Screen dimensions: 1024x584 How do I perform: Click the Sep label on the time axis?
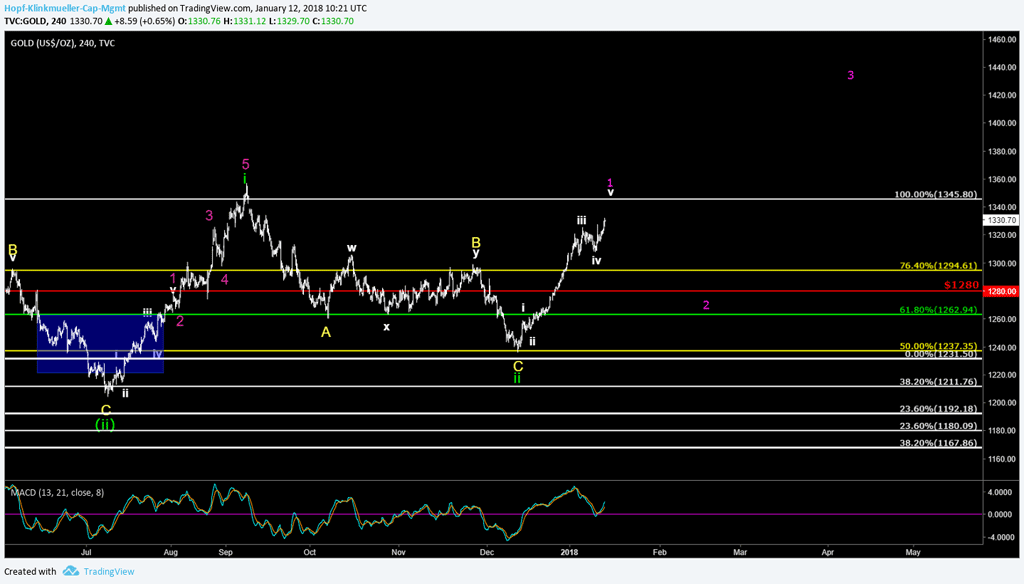tap(226, 551)
